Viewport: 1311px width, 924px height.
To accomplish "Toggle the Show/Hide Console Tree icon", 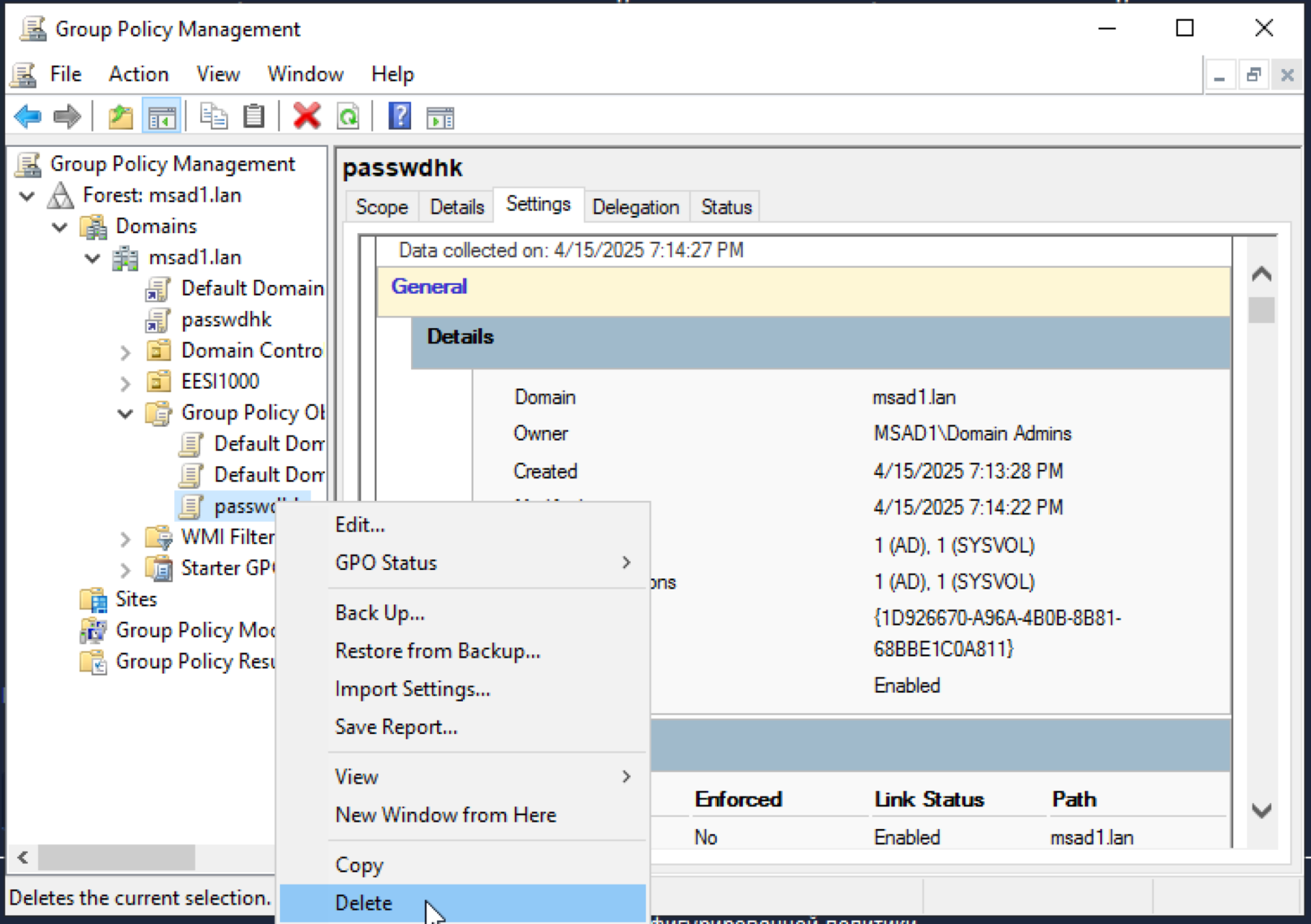I will click(x=161, y=117).
